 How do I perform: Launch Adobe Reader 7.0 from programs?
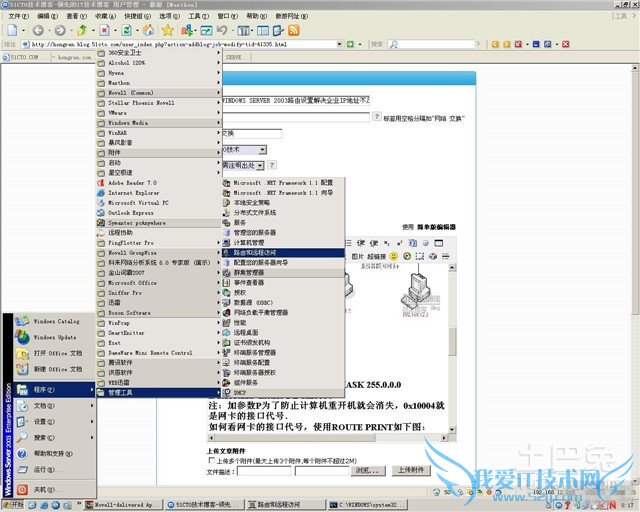(158, 183)
